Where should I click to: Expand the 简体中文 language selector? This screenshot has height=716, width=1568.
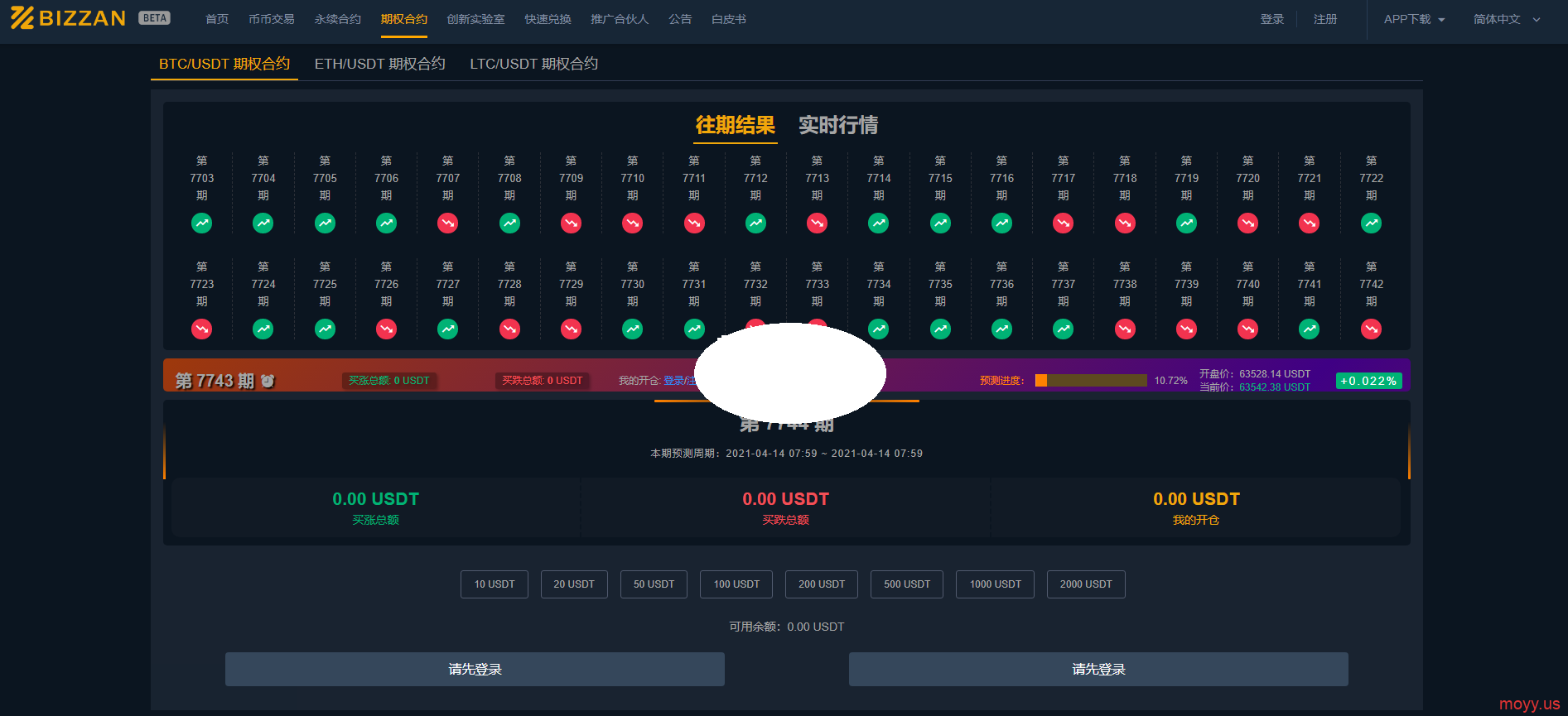point(1506,19)
